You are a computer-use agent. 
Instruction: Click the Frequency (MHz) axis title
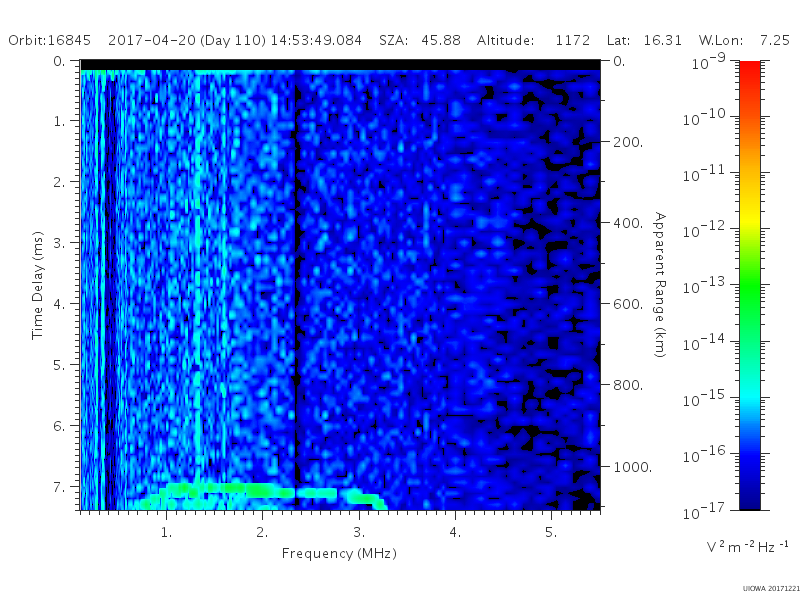(x=339, y=554)
